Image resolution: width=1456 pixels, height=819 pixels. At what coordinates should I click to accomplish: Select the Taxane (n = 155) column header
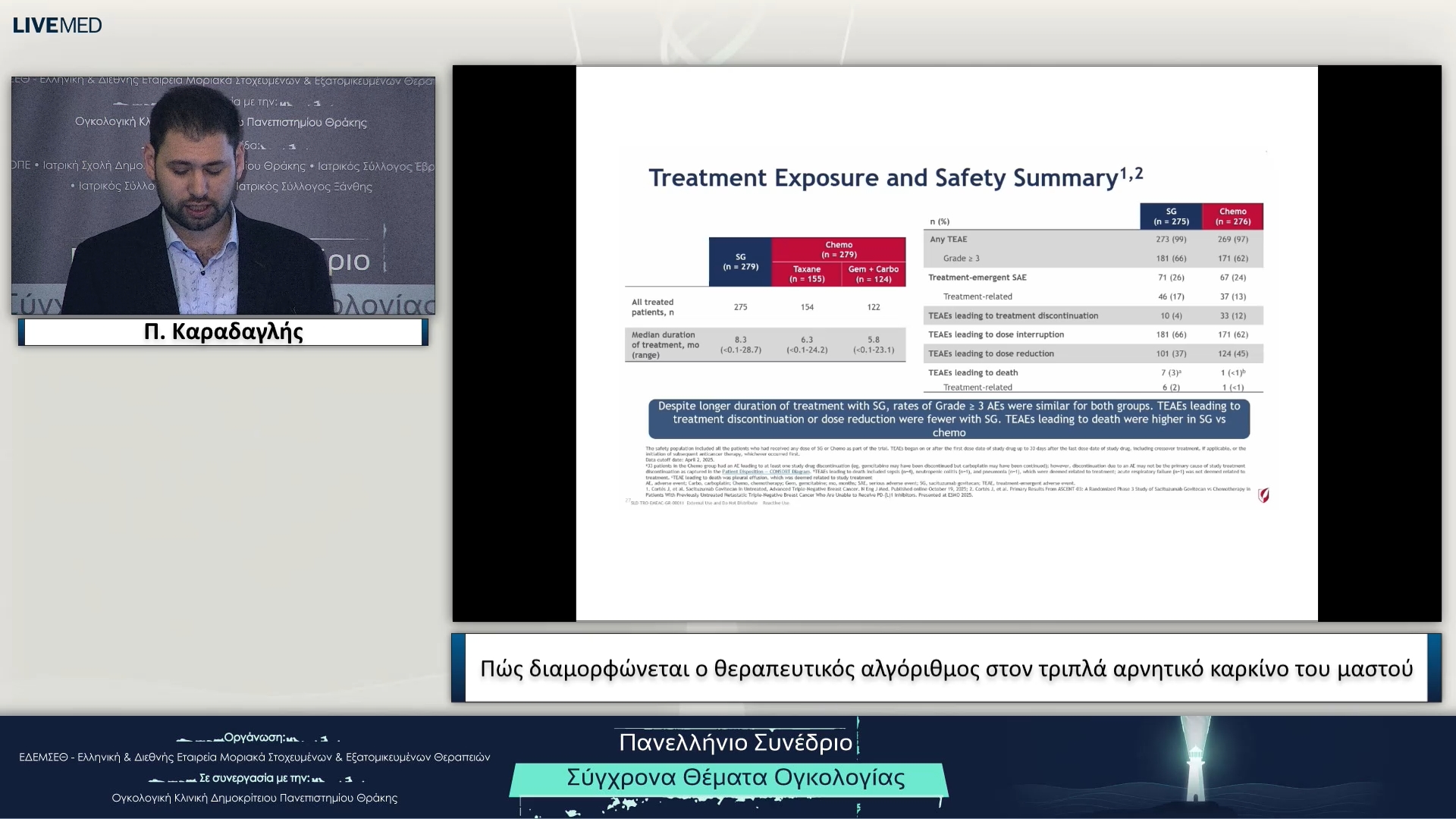click(806, 275)
